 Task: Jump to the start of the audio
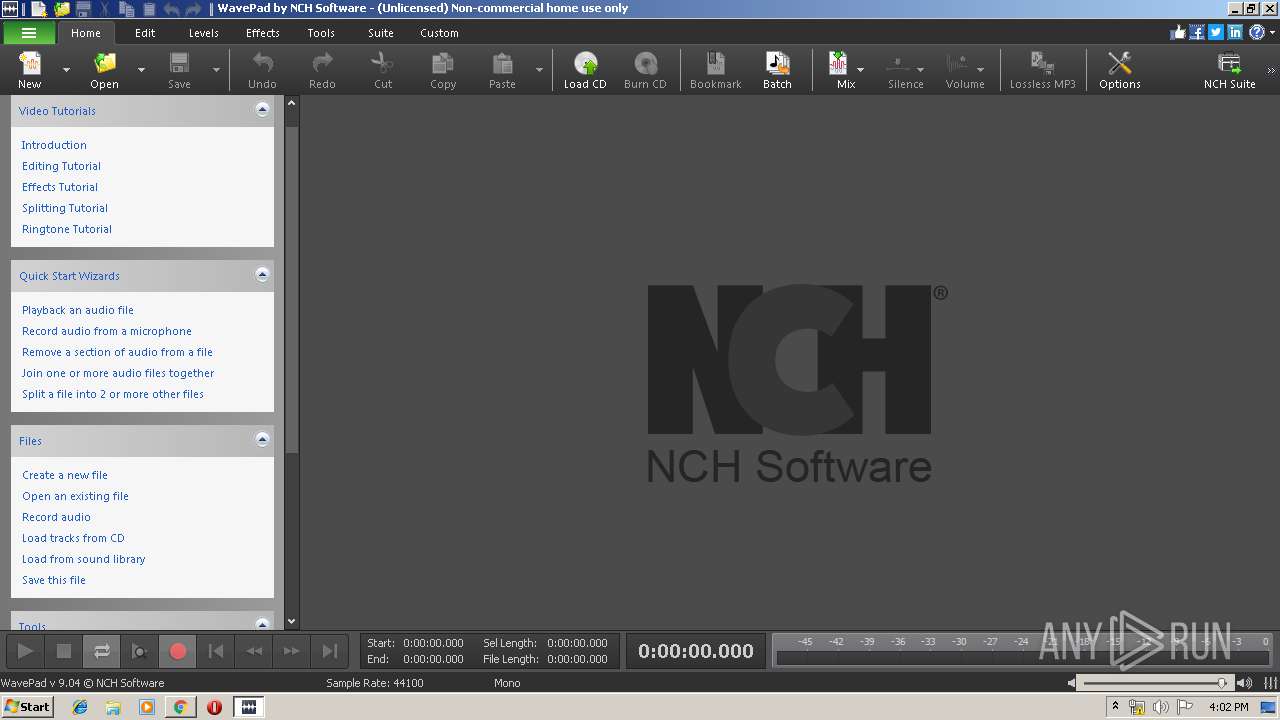tap(216, 651)
